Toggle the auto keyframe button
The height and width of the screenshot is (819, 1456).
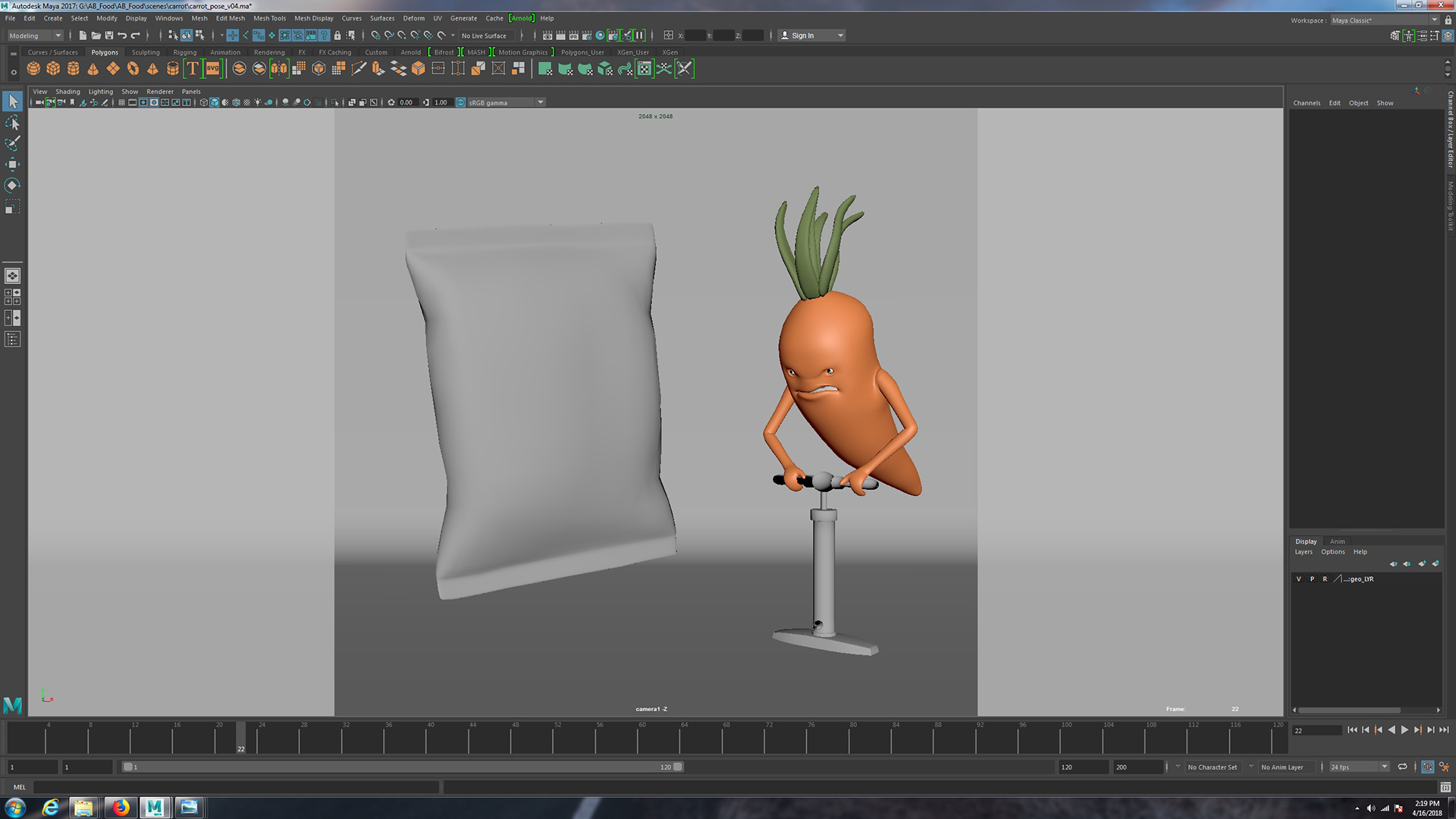pos(1427,767)
